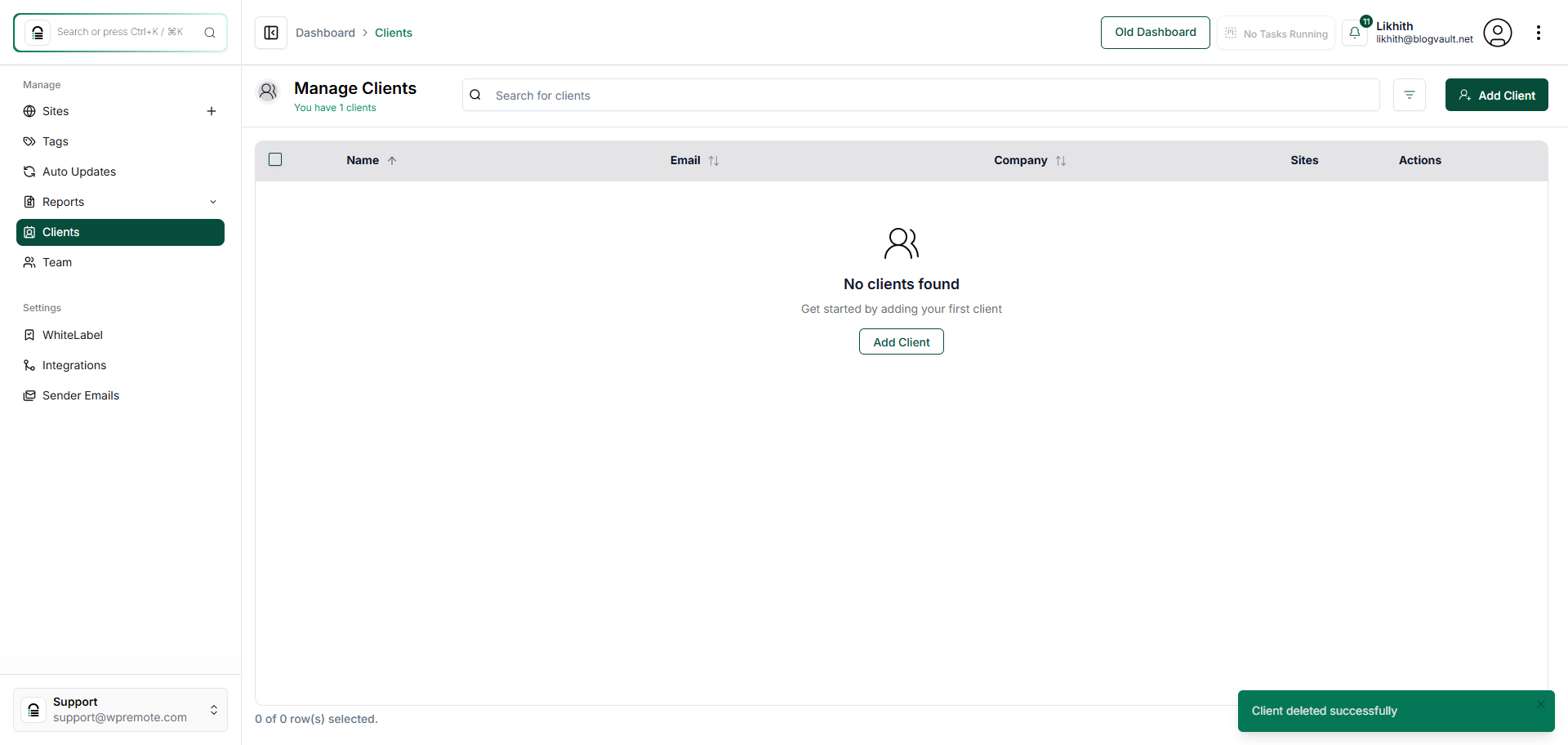Toggle sorting on the Email column
This screenshot has height=745, width=1568.
(713, 160)
